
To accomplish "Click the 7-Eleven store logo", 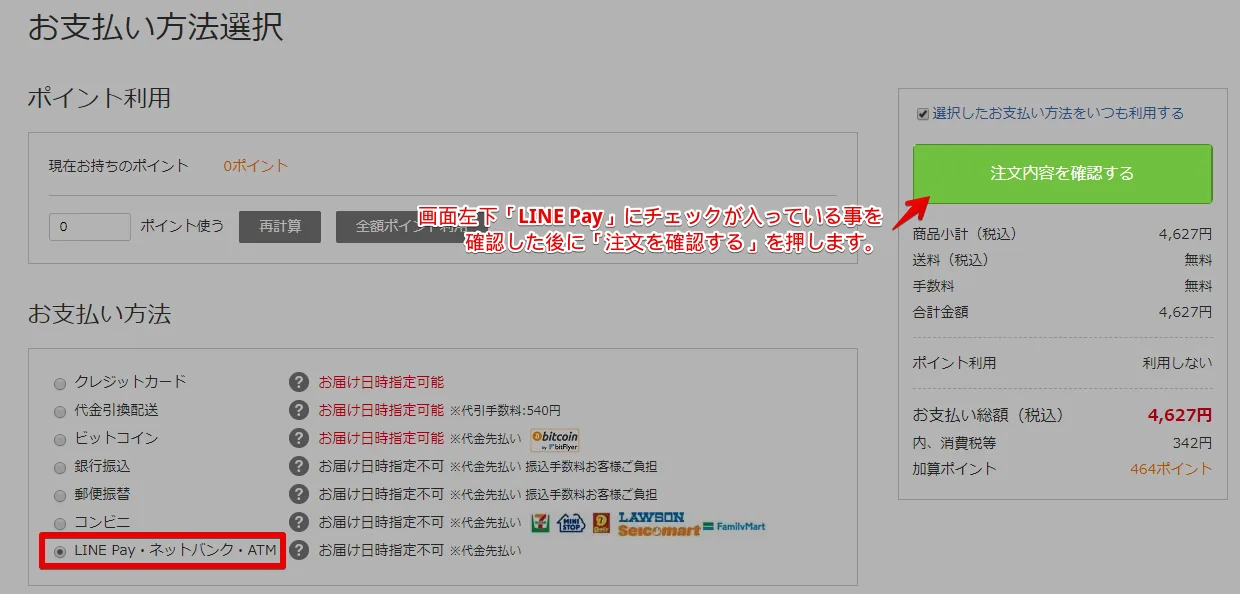I will (541, 523).
